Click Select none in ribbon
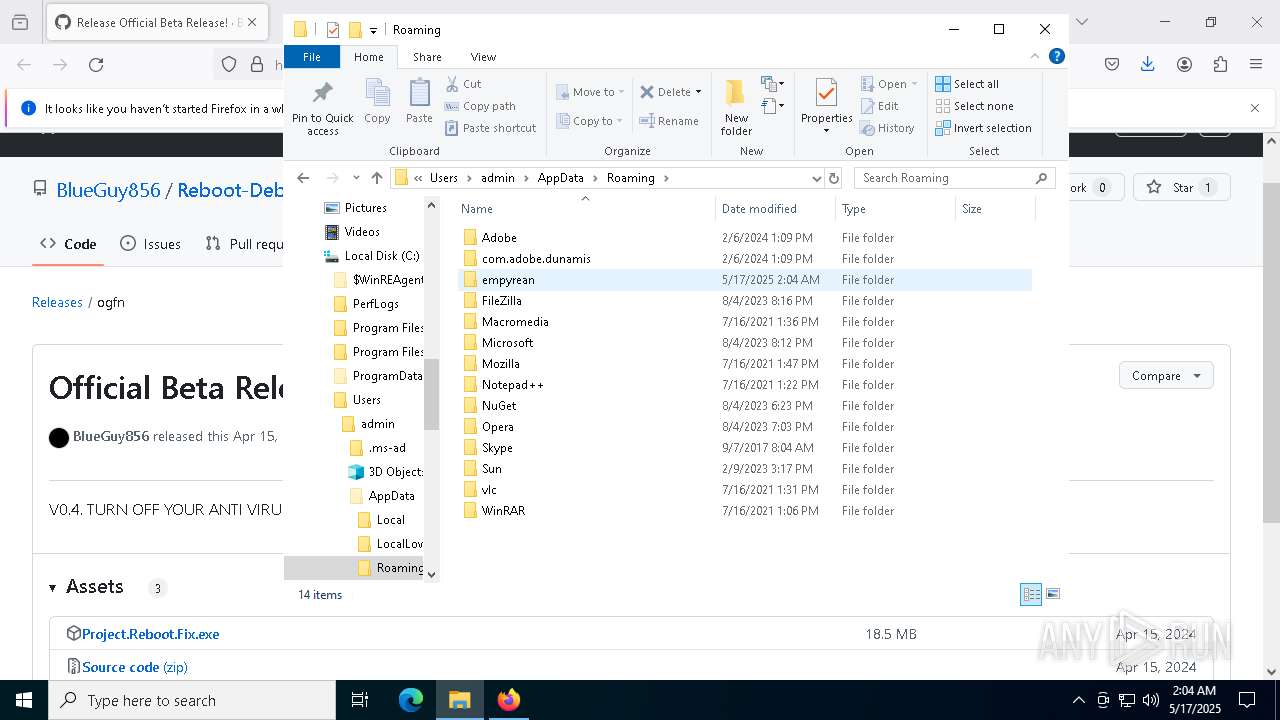 click(x=974, y=106)
